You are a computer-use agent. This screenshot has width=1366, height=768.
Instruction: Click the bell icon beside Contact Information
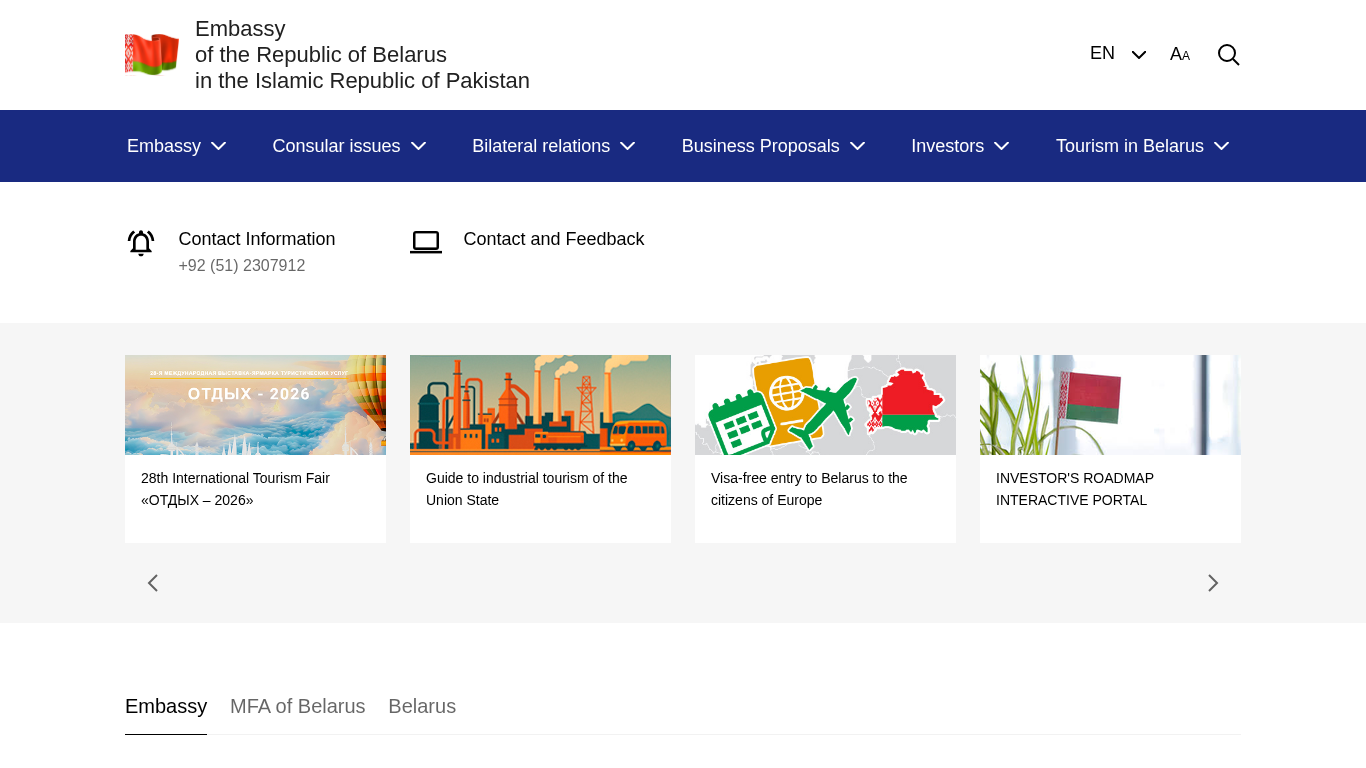tap(141, 243)
